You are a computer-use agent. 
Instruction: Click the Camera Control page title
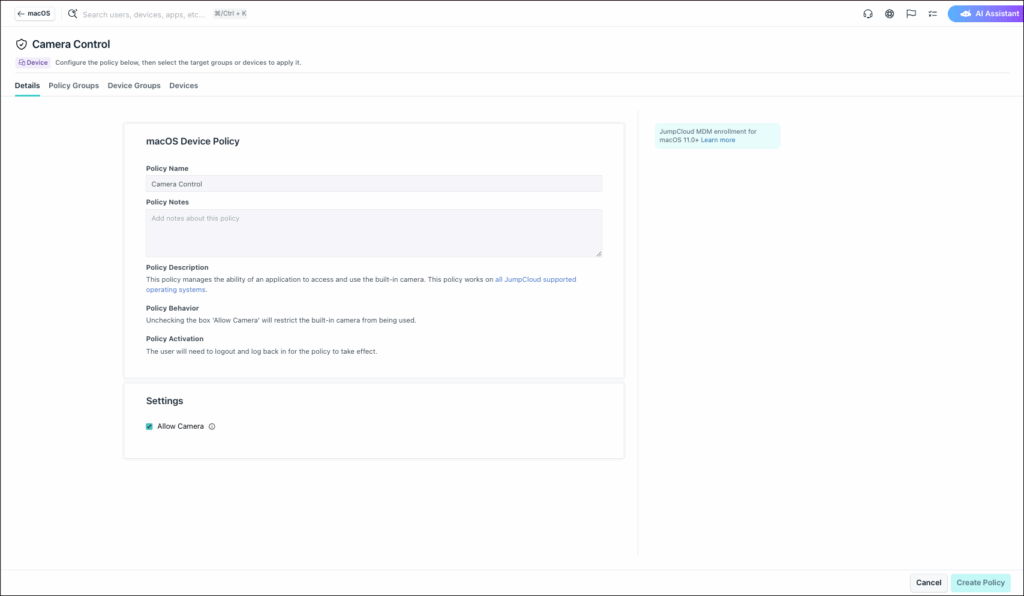point(71,44)
